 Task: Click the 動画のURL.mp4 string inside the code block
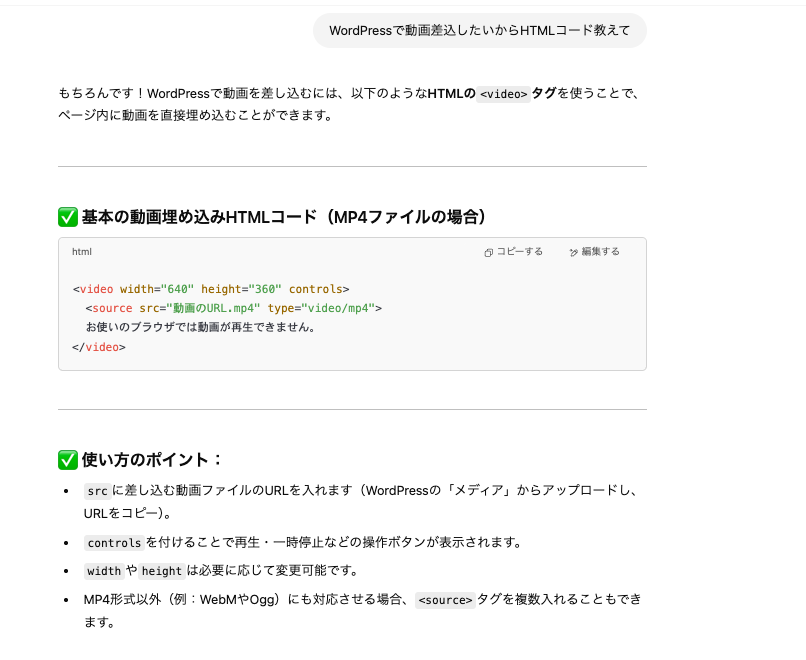pos(213,308)
